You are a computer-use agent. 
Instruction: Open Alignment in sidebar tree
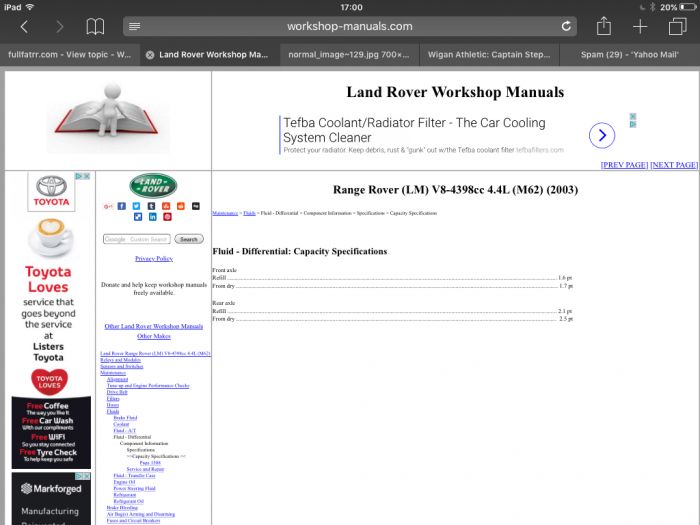(117, 379)
